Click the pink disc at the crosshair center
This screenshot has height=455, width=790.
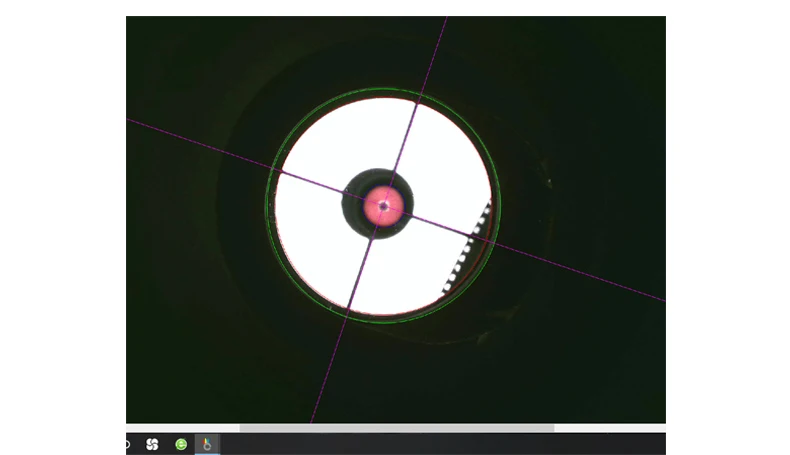click(383, 206)
